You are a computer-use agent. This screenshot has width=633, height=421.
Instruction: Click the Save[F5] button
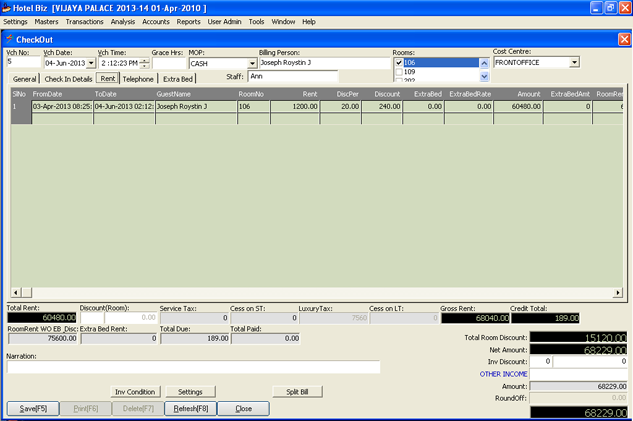[33, 408]
